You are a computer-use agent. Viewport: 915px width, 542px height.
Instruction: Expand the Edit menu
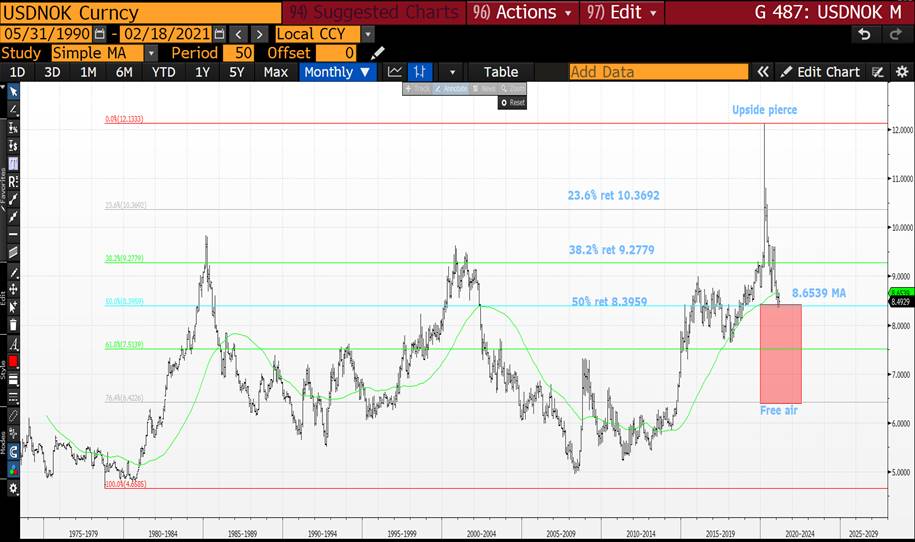click(x=621, y=12)
